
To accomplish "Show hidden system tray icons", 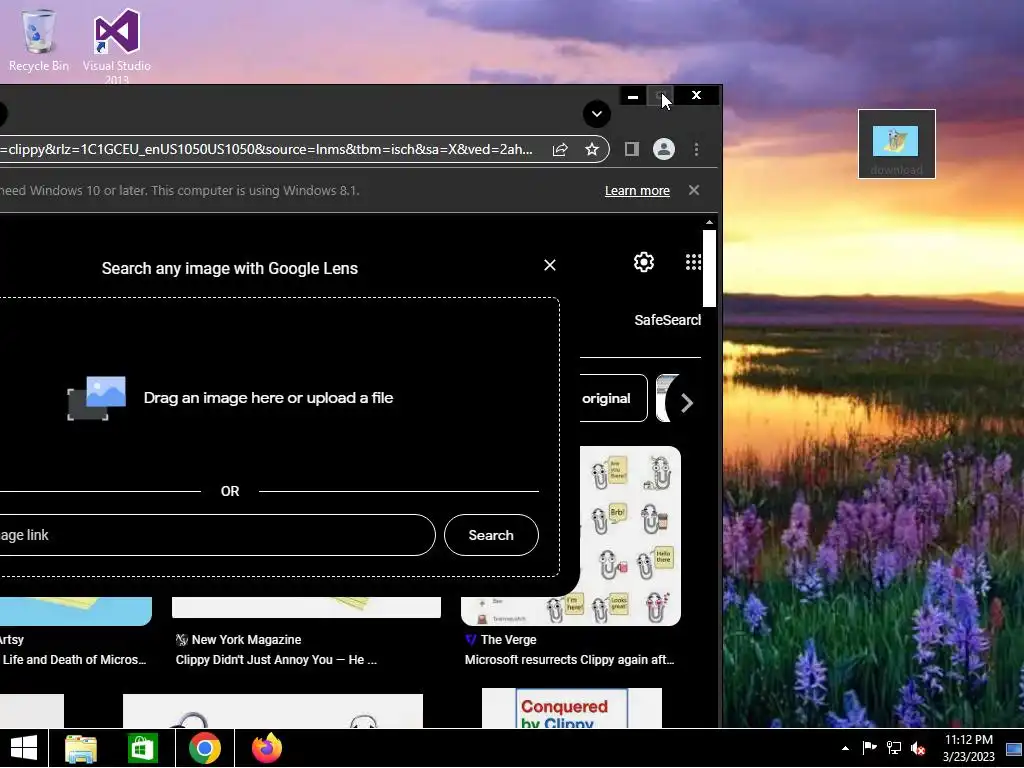I will pyautogui.click(x=845, y=748).
